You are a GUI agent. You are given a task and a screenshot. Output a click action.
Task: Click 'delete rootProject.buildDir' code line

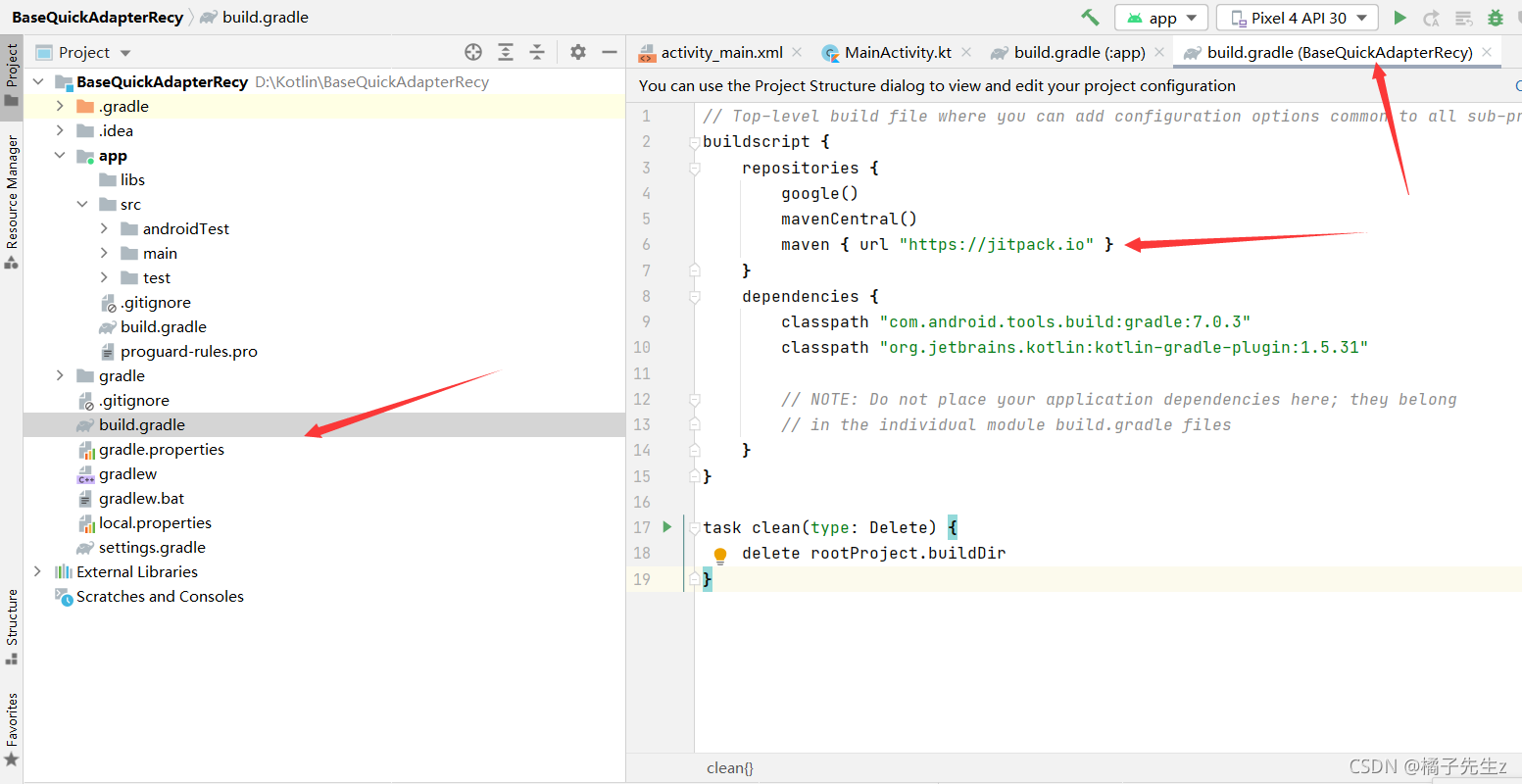point(873,553)
